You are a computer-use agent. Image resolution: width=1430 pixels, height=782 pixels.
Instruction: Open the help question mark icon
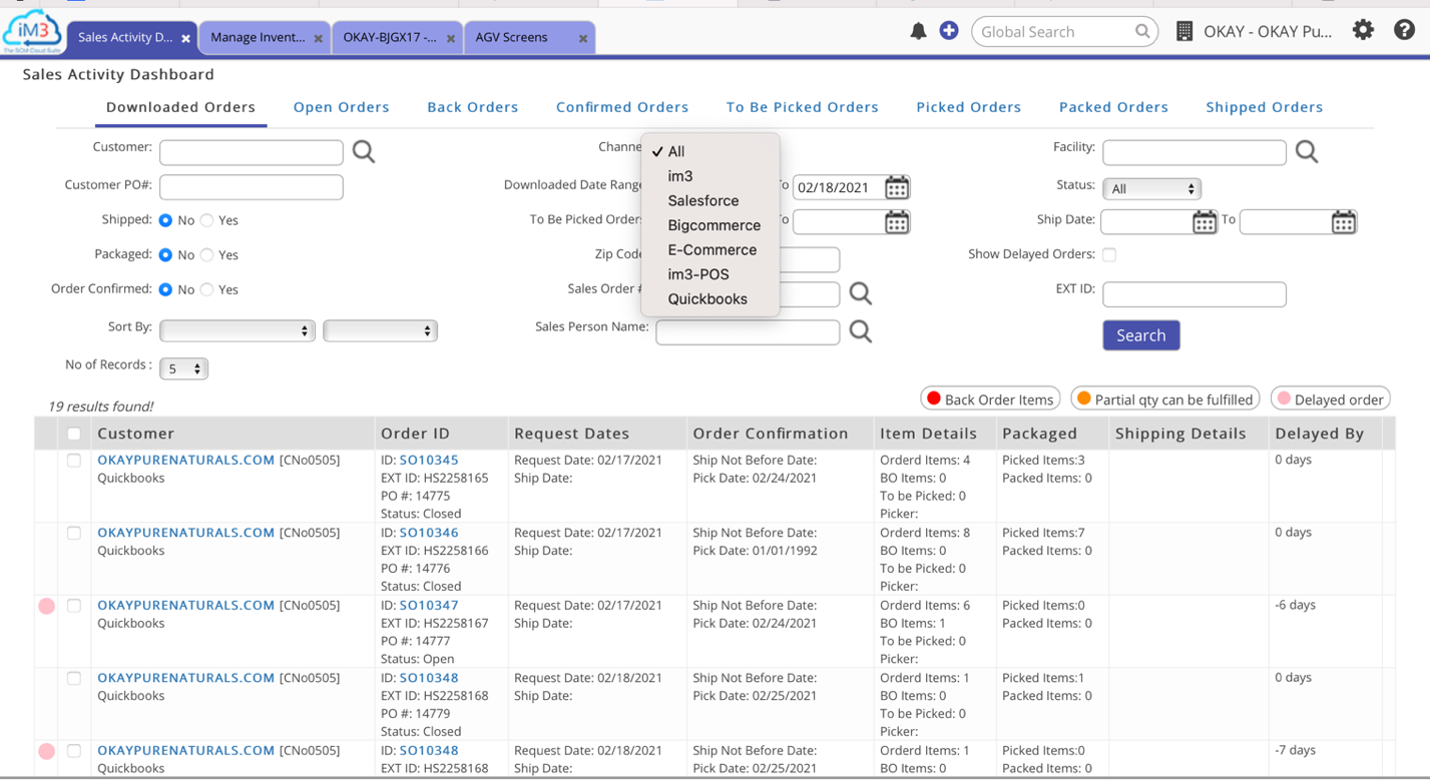click(x=1404, y=30)
